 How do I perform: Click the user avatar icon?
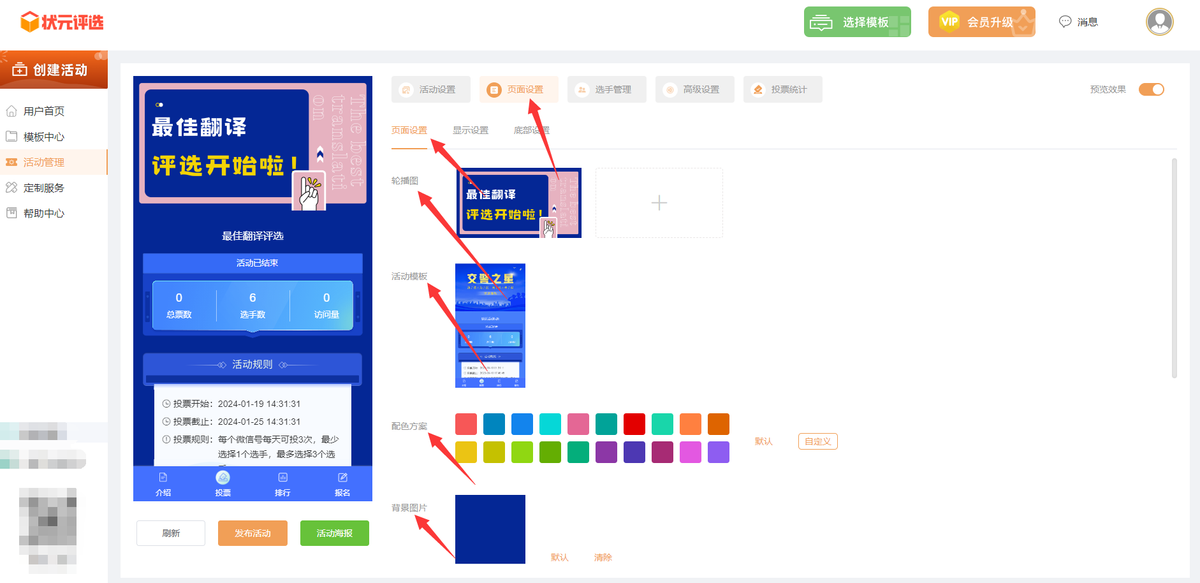click(1159, 22)
